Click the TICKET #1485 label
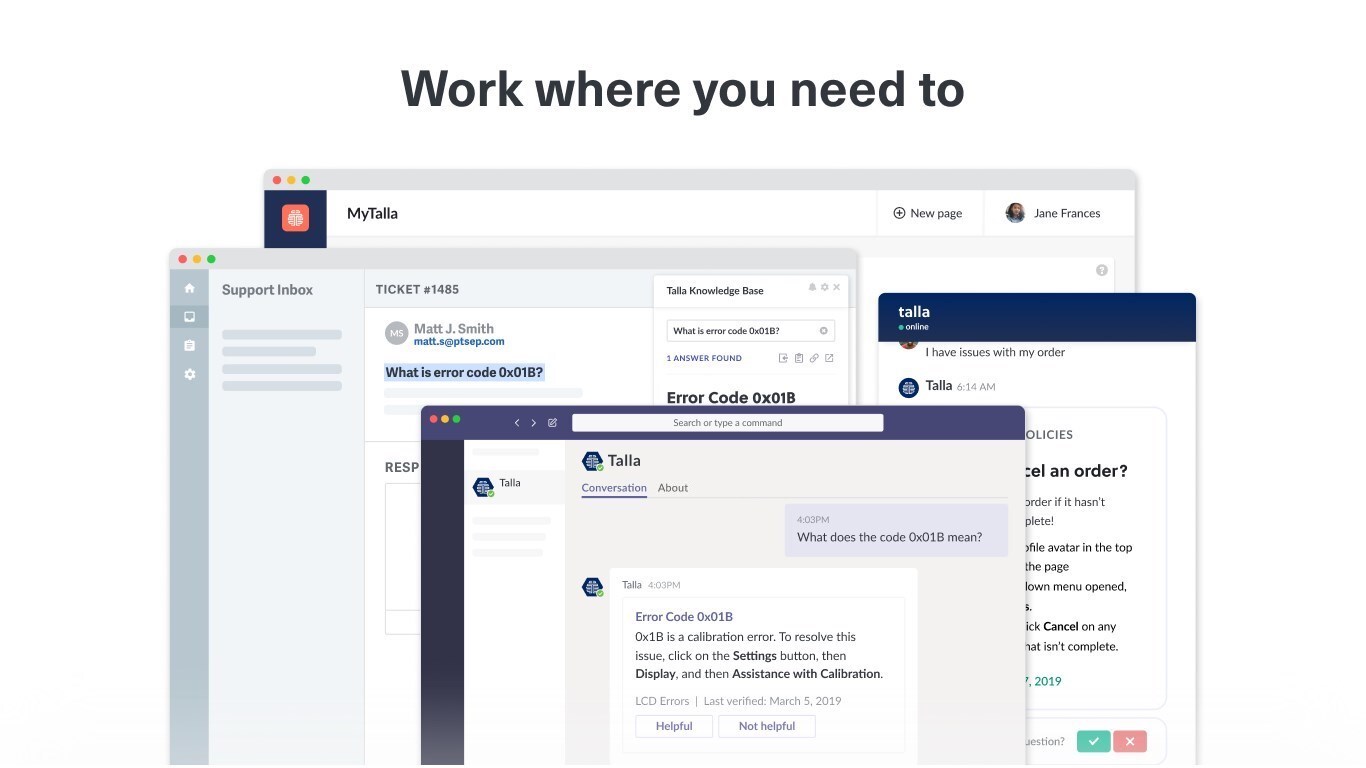 click(x=417, y=290)
